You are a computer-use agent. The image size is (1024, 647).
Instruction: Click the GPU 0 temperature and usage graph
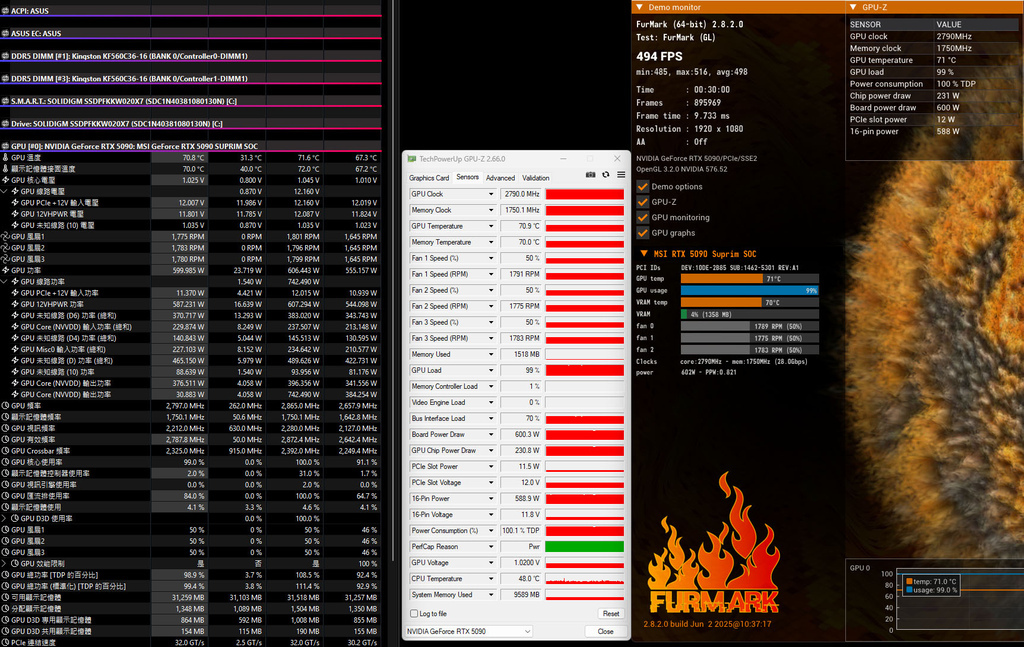(959, 601)
